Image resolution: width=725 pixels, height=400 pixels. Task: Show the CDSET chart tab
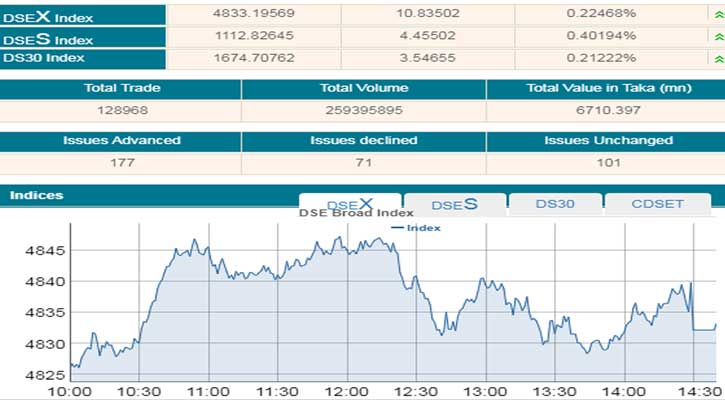point(657,204)
